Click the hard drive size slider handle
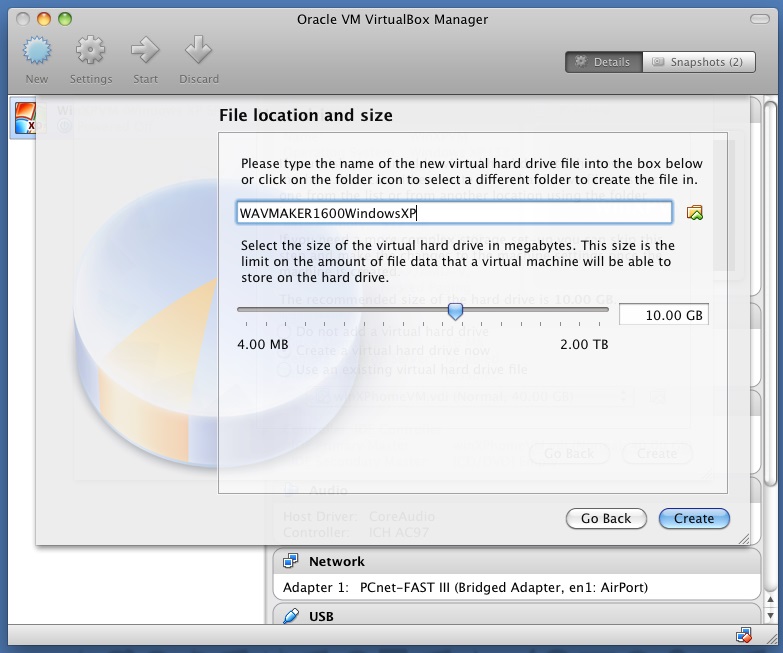Image resolution: width=783 pixels, height=653 pixels. (455, 311)
